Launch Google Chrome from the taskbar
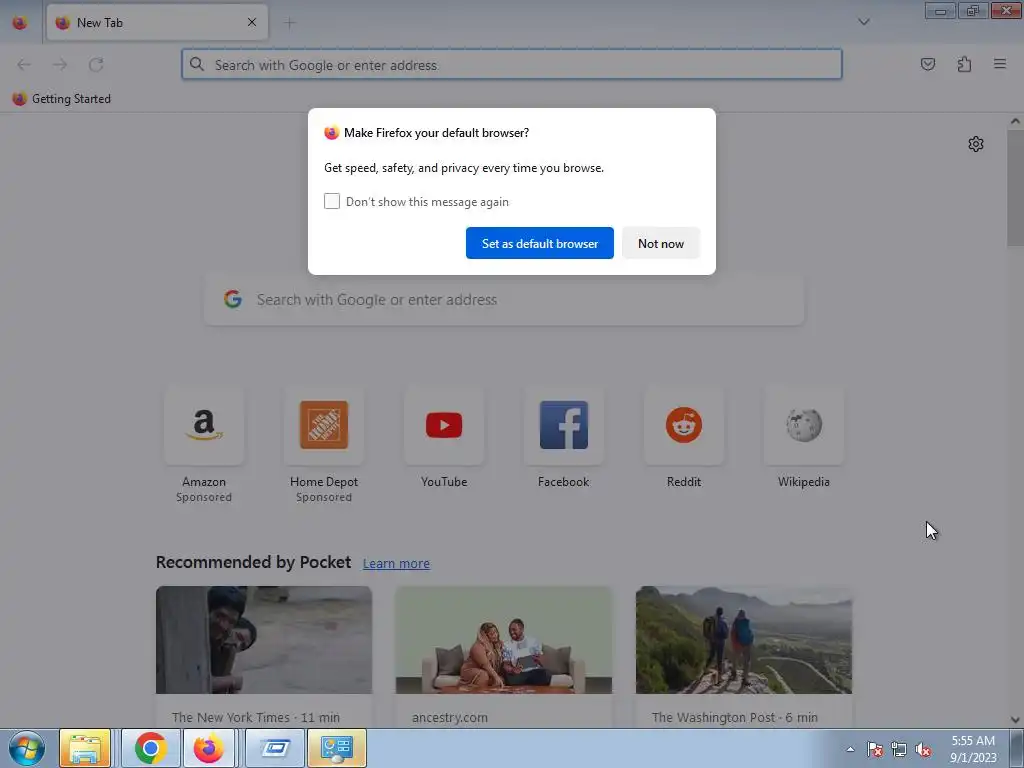 tap(150, 748)
